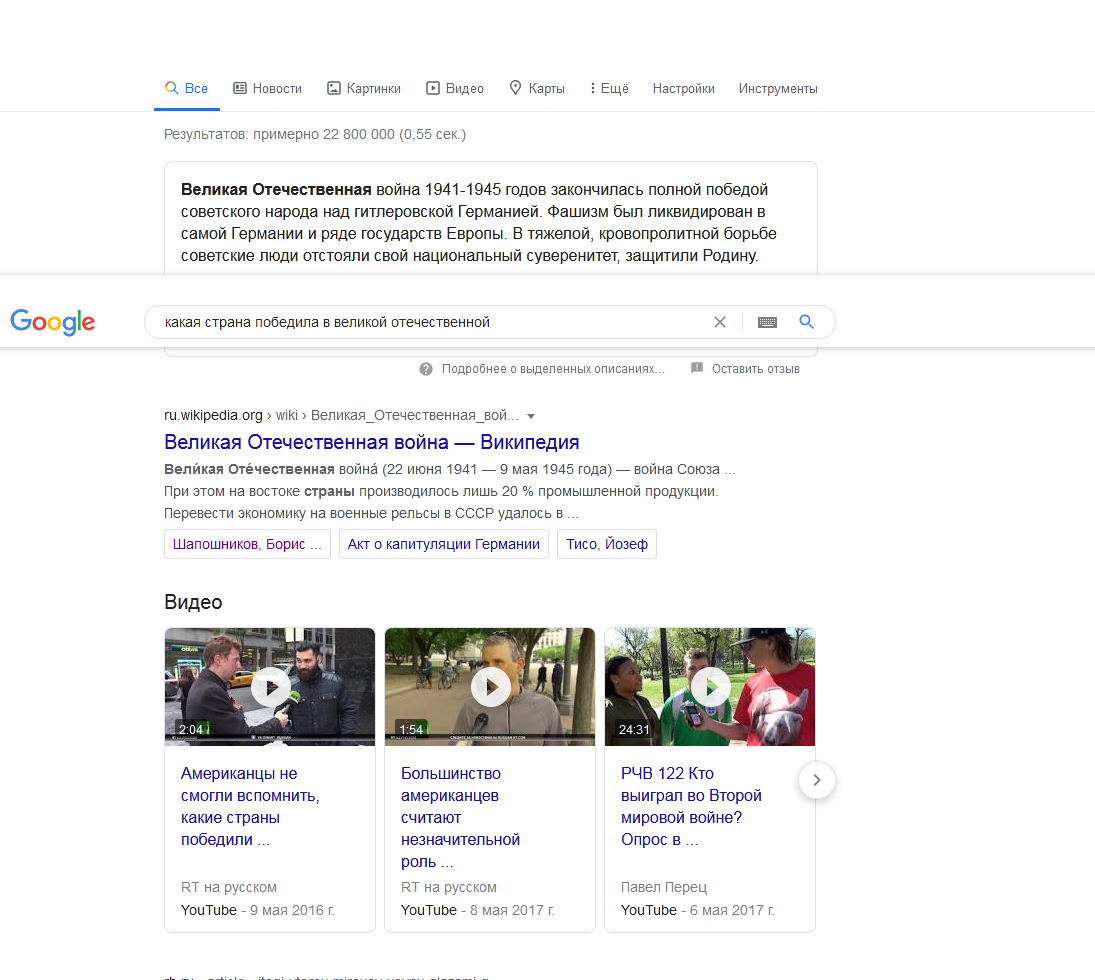Open the on-screen keyboard icon
The image size is (1095, 980).
pyautogui.click(x=767, y=322)
